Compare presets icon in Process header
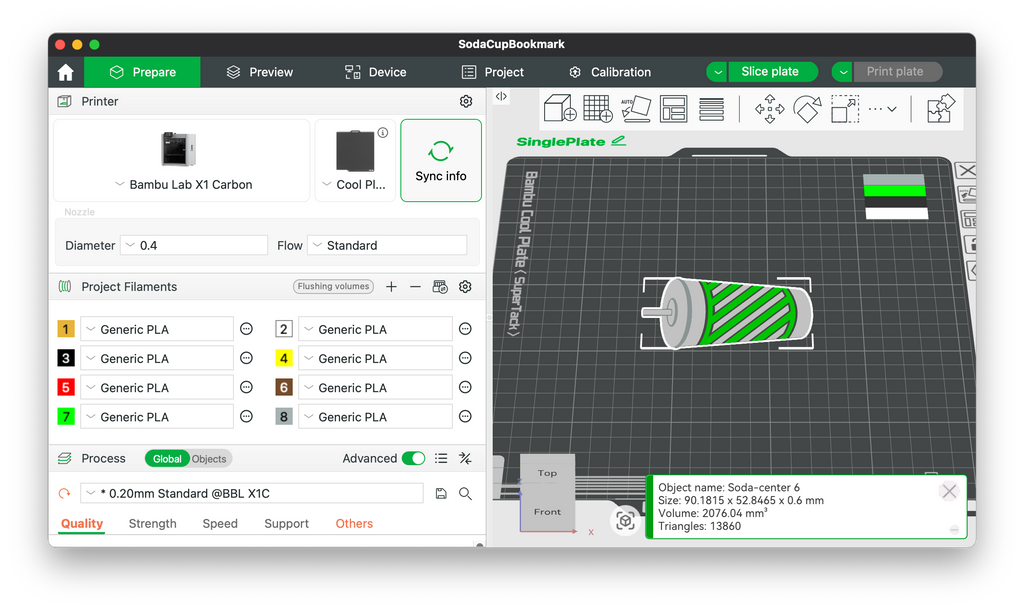This screenshot has width=1024, height=611. click(x=465, y=458)
